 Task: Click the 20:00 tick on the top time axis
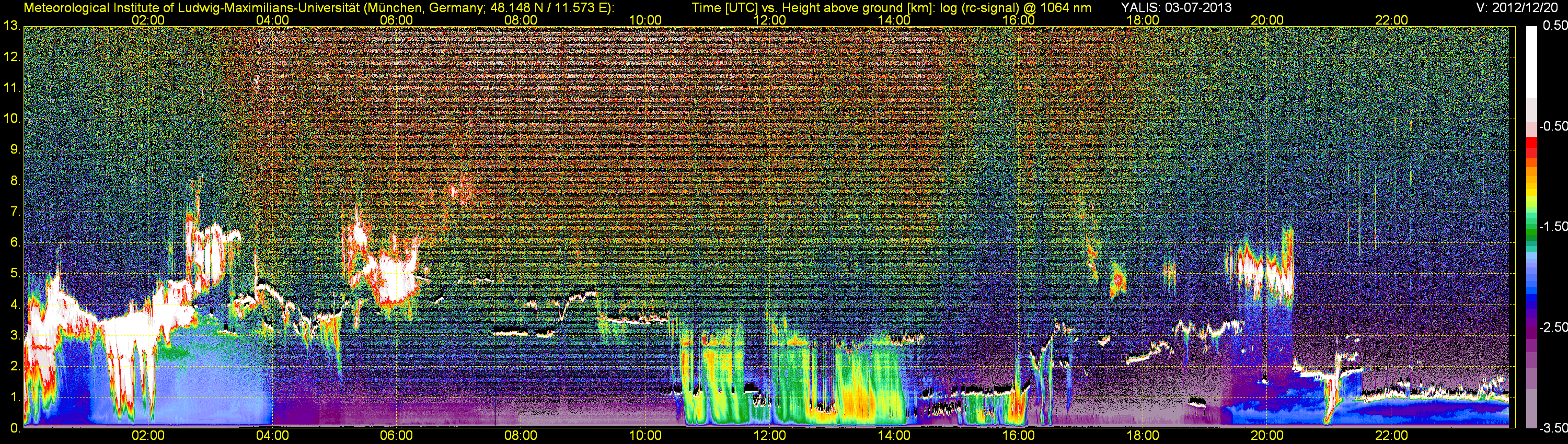[x=1267, y=20]
